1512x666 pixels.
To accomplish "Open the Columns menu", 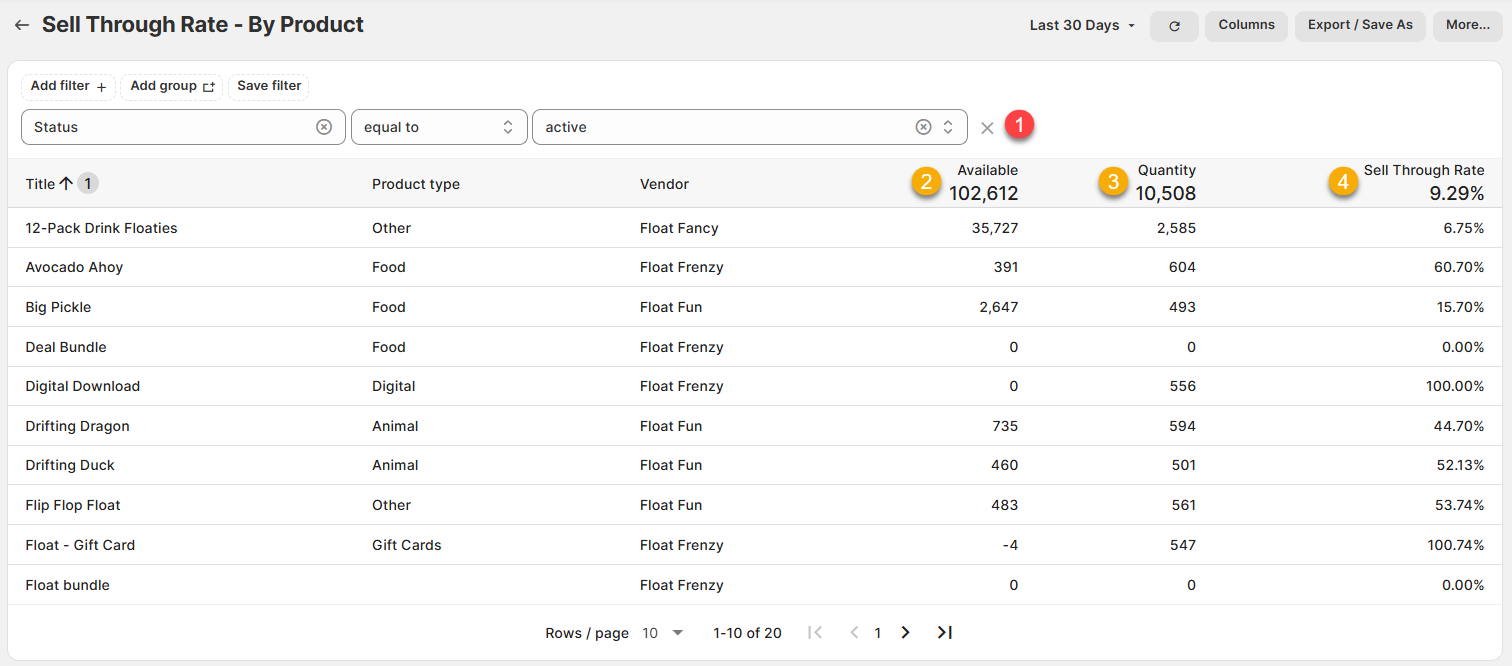I will click(x=1246, y=25).
